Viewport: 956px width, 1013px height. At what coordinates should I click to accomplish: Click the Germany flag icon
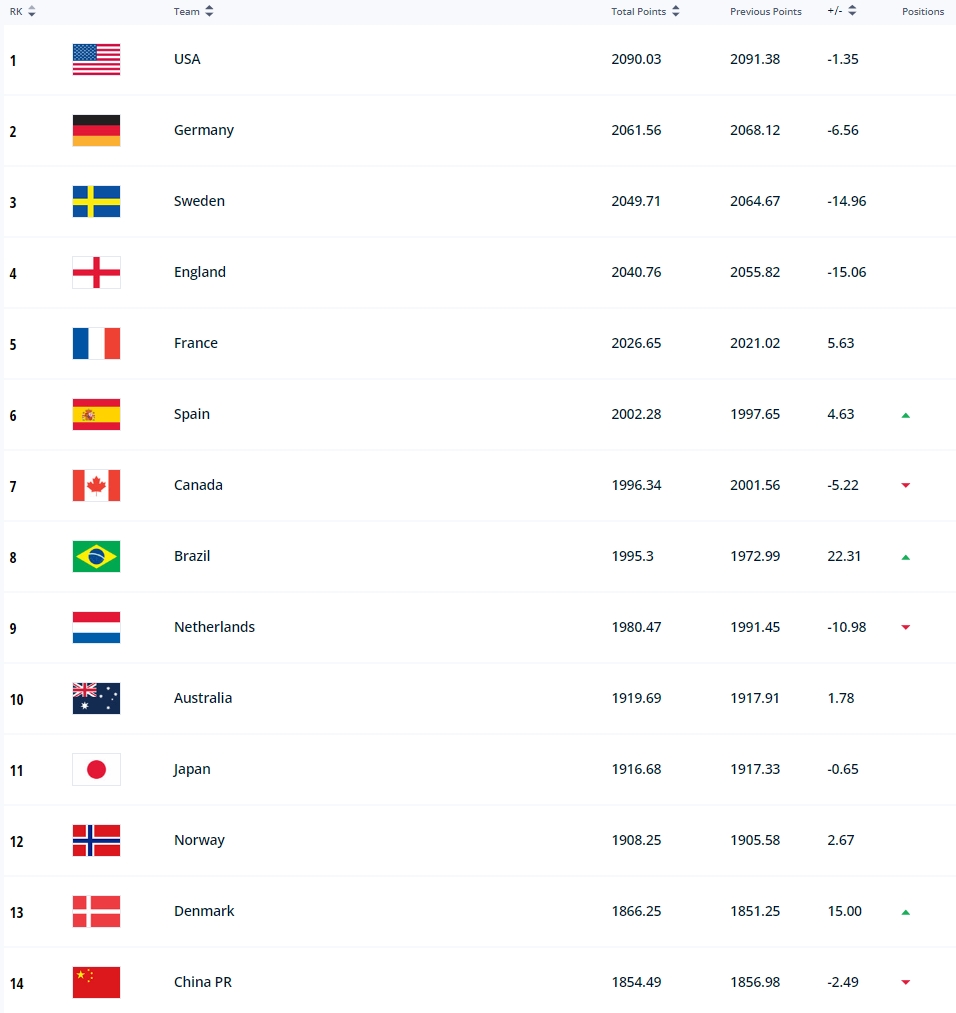click(96, 131)
